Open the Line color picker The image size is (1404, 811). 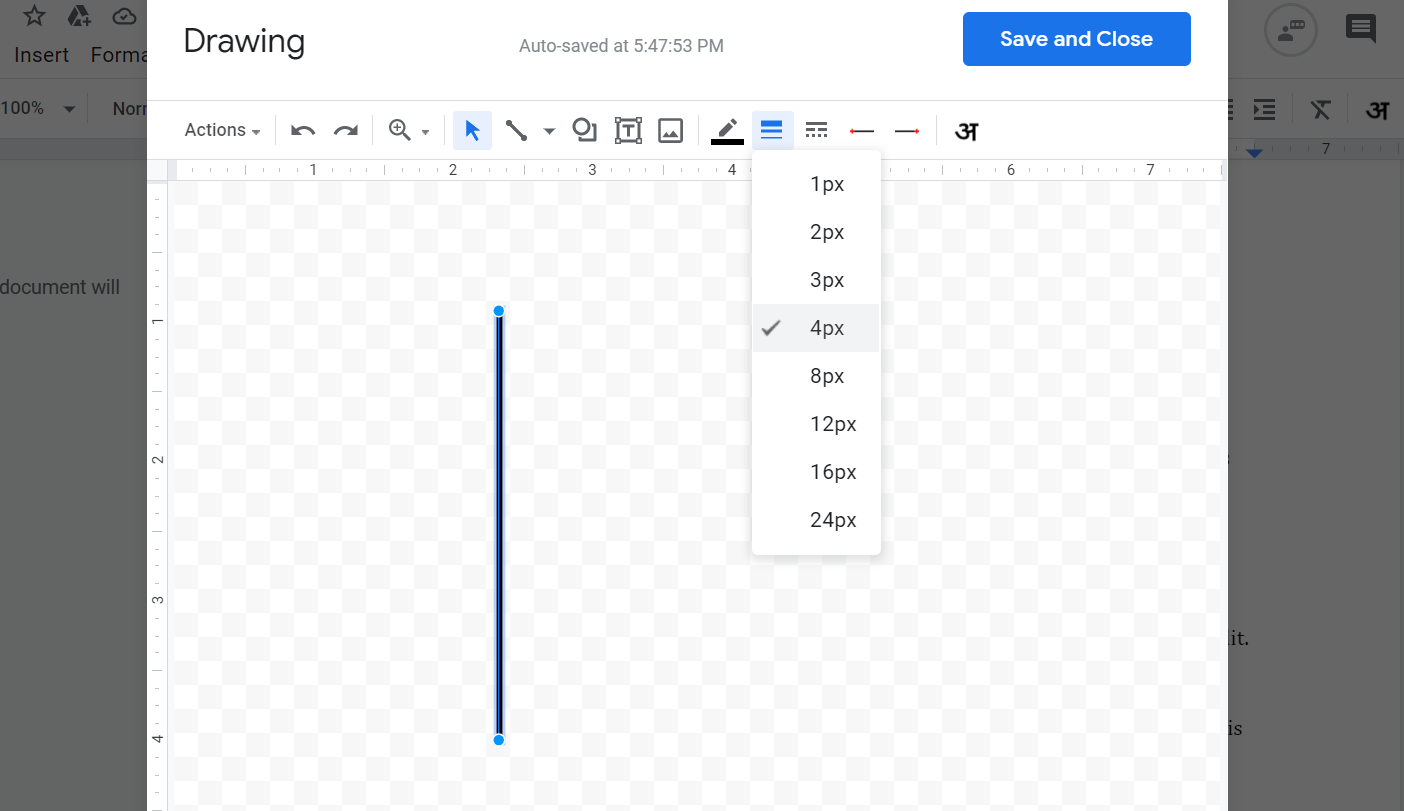click(727, 130)
